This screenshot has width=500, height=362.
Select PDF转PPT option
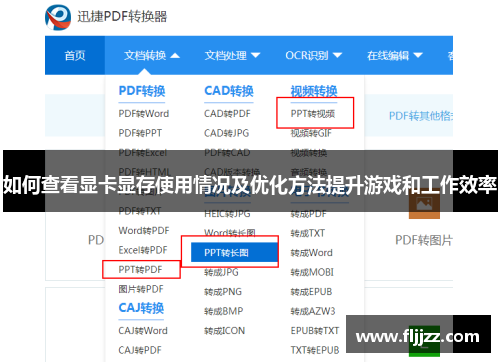click(x=140, y=133)
